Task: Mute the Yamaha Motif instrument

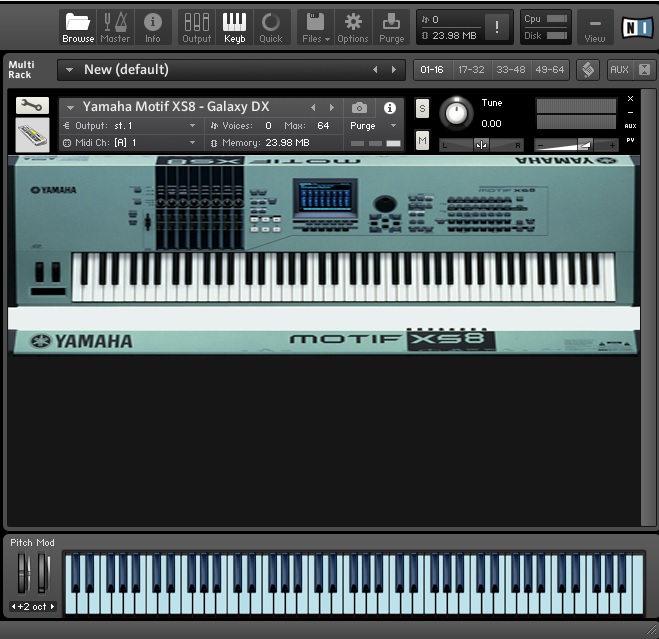Action: (422, 140)
